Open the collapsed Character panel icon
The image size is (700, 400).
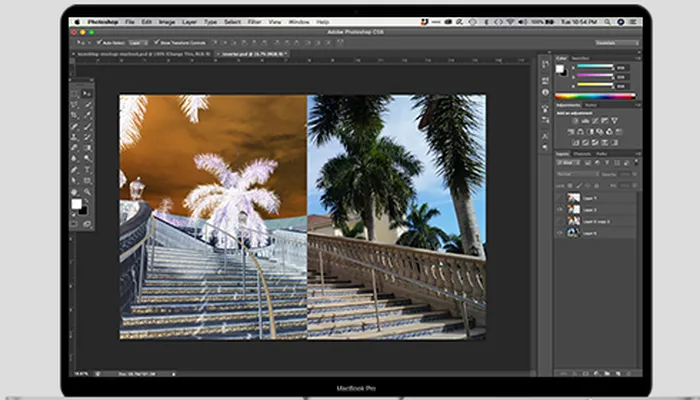coord(546,136)
